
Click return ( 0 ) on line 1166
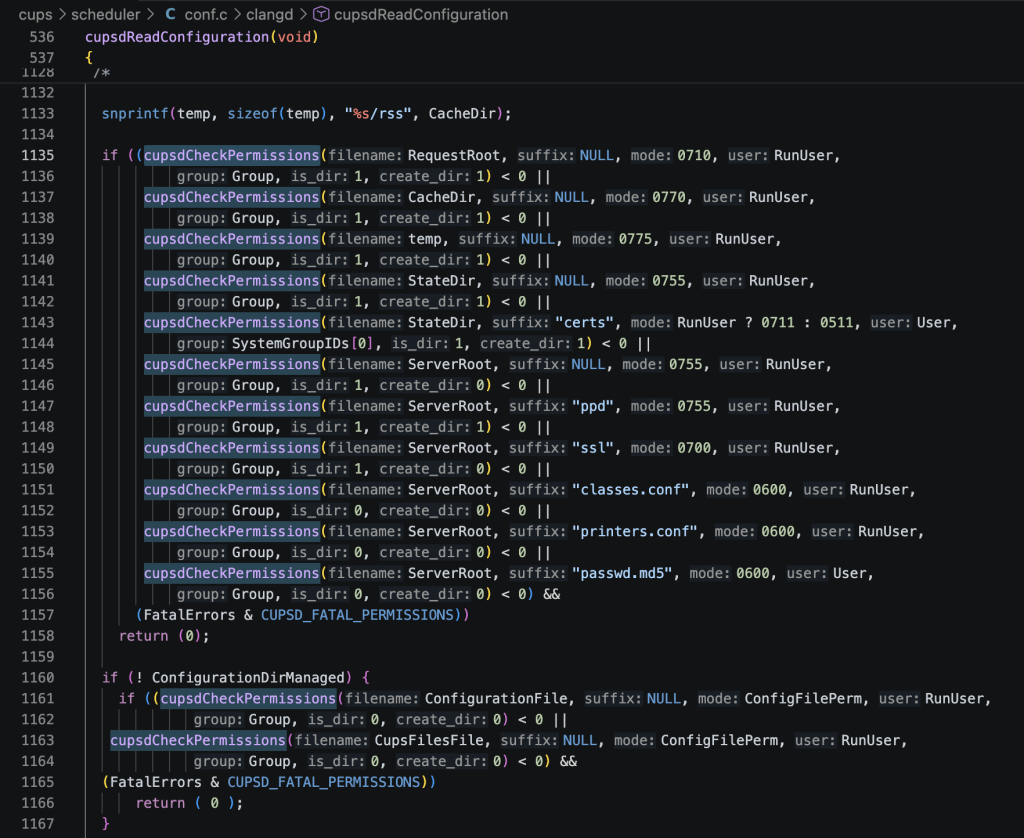[x=189, y=803]
